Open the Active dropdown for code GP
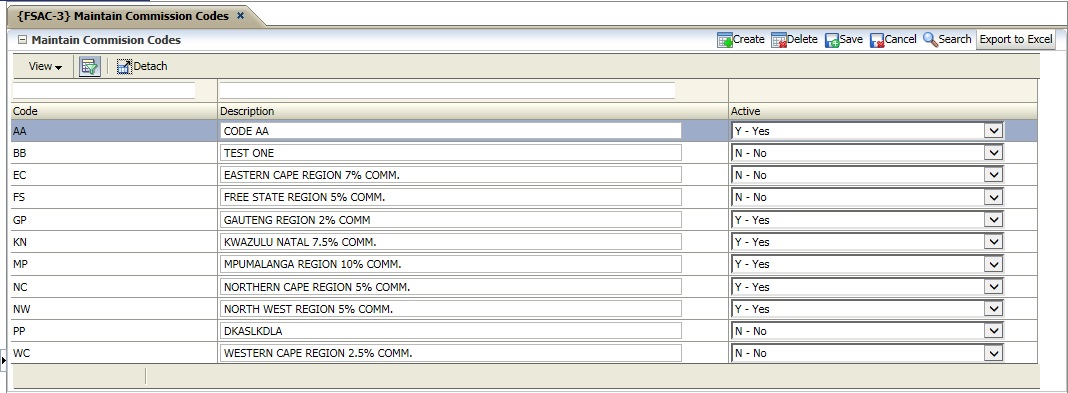This screenshot has width=1068, height=393. click(x=994, y=219)
